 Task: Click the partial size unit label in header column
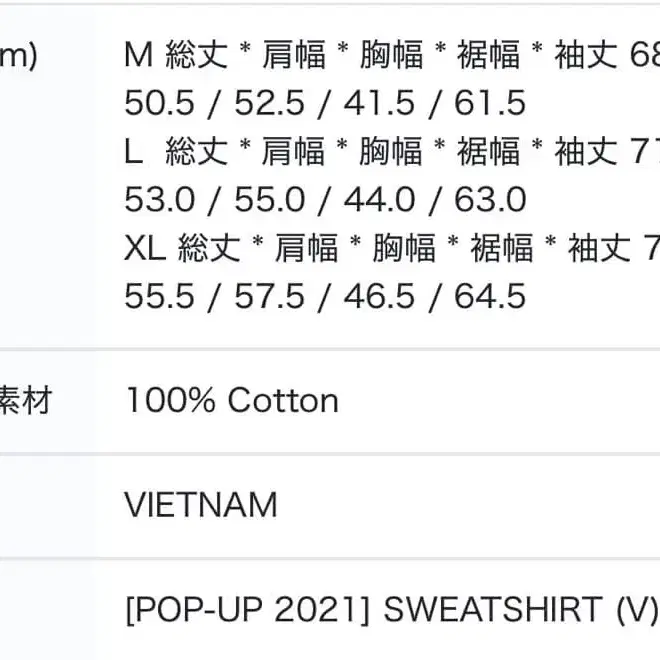pos(18,56)
